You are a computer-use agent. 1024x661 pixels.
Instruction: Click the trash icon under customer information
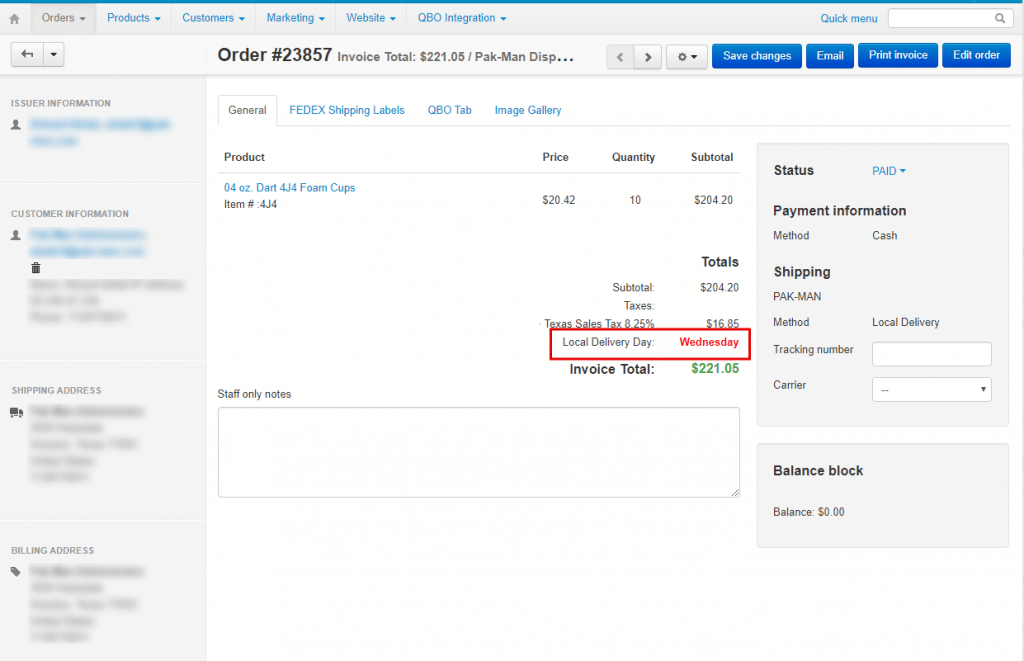[36, 268]
